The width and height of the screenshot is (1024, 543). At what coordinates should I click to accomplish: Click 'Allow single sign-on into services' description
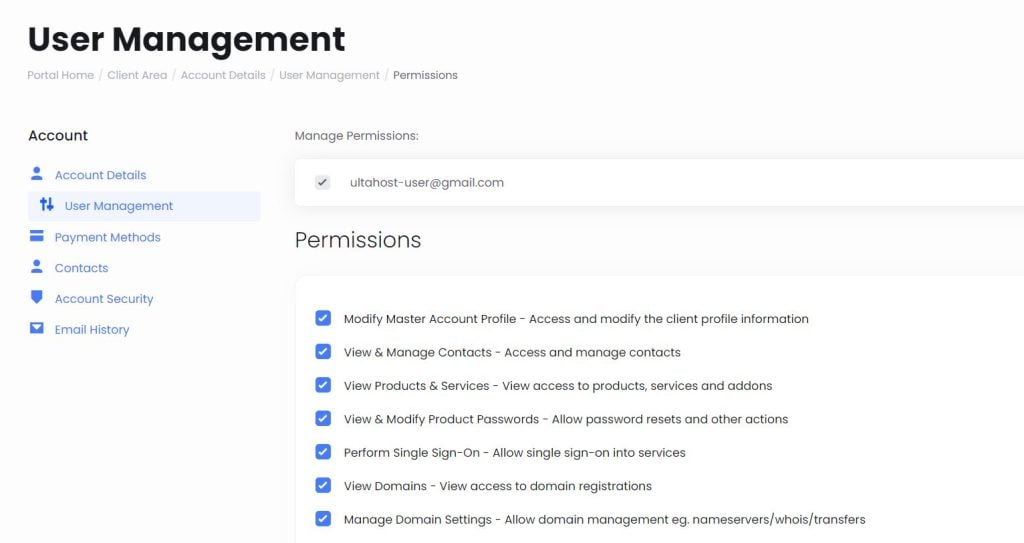tap(589, 453)
